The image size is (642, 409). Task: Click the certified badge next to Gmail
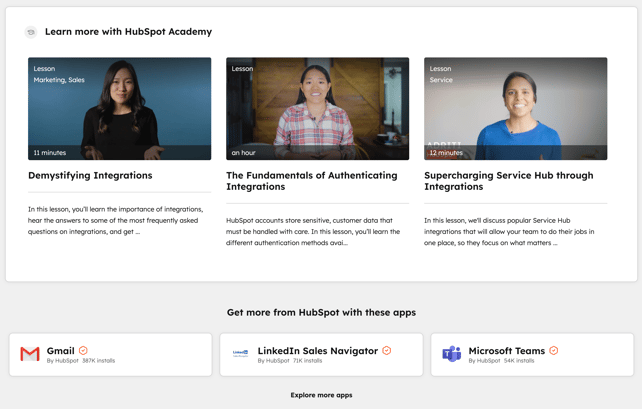click(x=83, y=350)
